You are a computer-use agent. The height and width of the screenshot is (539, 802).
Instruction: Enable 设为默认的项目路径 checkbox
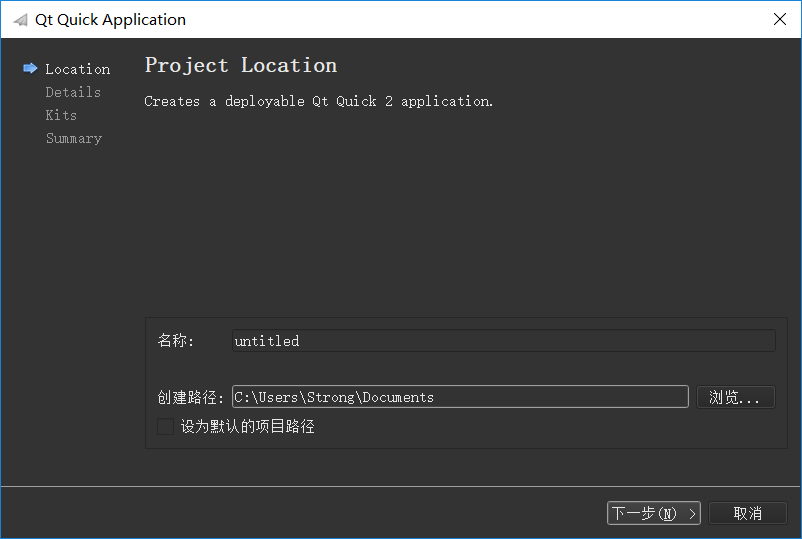[x=165, y=426]
